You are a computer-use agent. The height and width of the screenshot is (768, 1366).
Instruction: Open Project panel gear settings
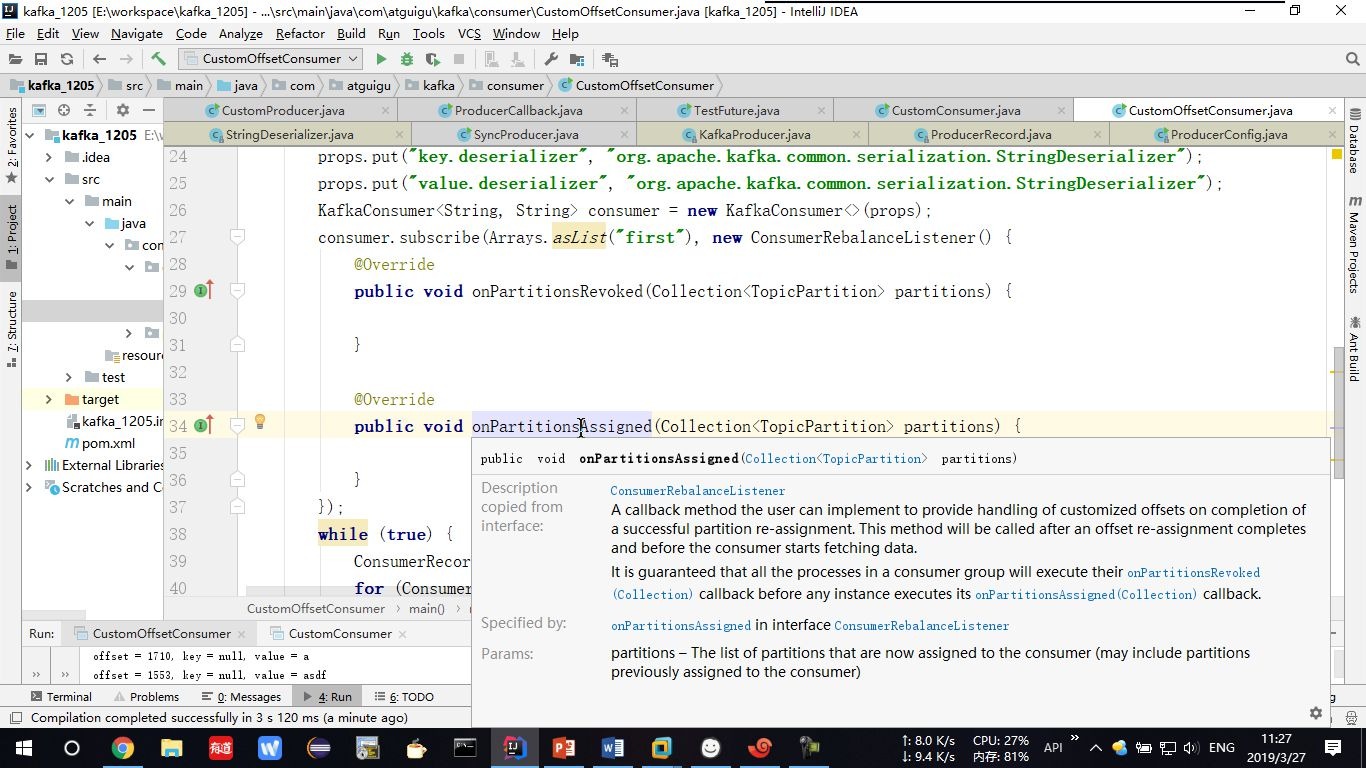click(123, 110)
